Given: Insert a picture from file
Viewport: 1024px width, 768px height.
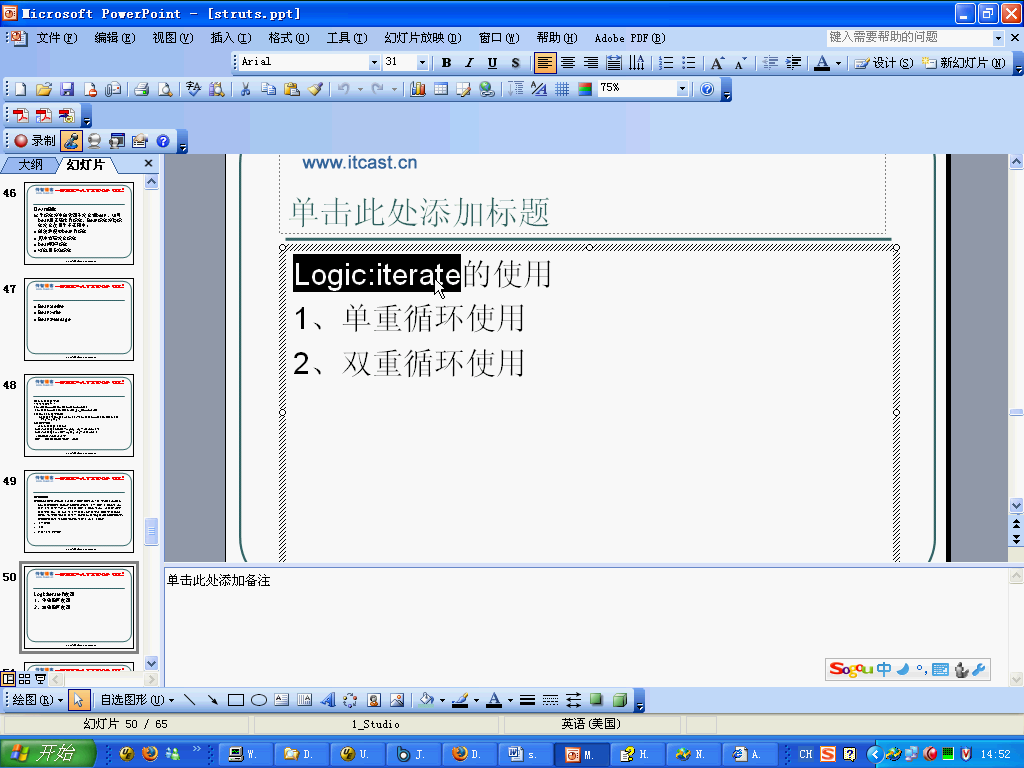Looking at the screenshot, I should click(396, 700).
